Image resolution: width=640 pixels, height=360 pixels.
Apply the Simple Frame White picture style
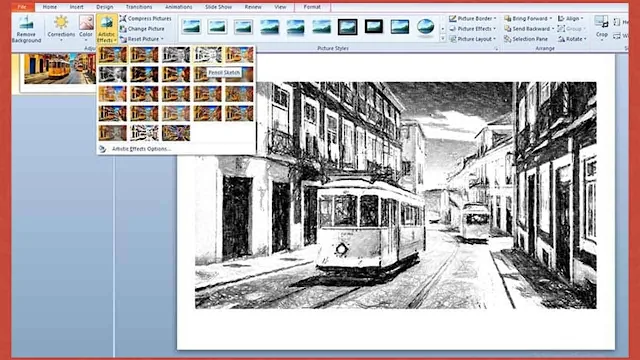point(191,27)
